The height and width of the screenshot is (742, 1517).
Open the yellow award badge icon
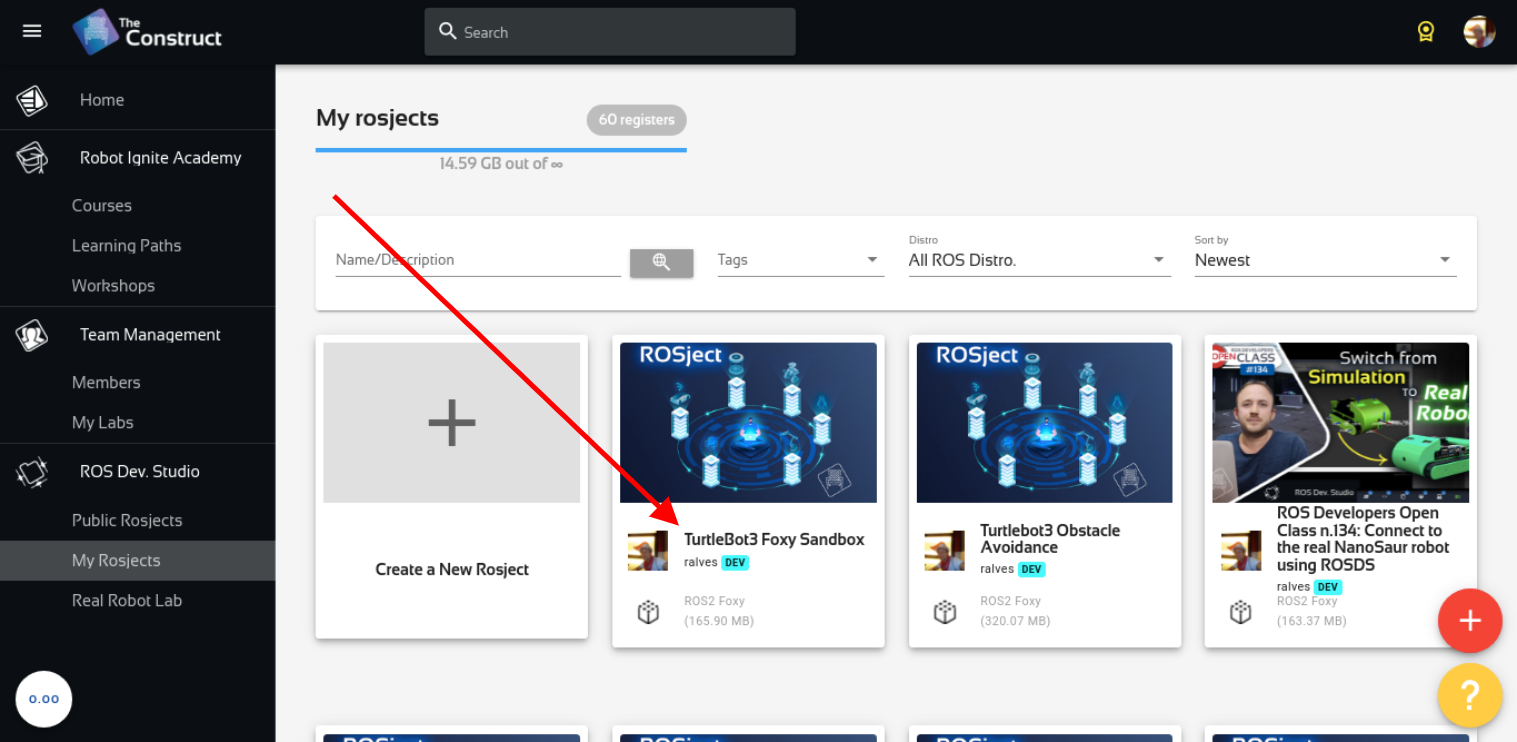(1426, 32)
